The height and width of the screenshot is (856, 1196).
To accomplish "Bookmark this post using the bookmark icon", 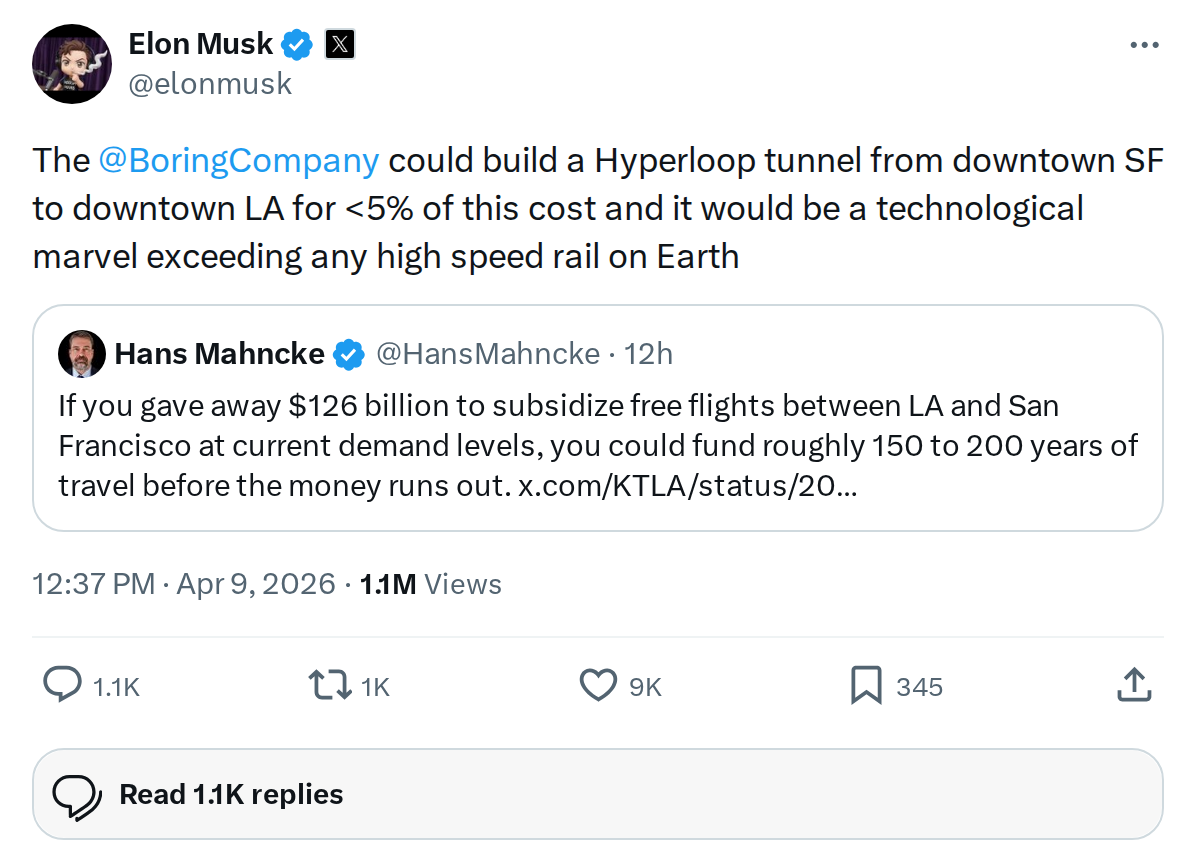I will (x=868, y=686).
